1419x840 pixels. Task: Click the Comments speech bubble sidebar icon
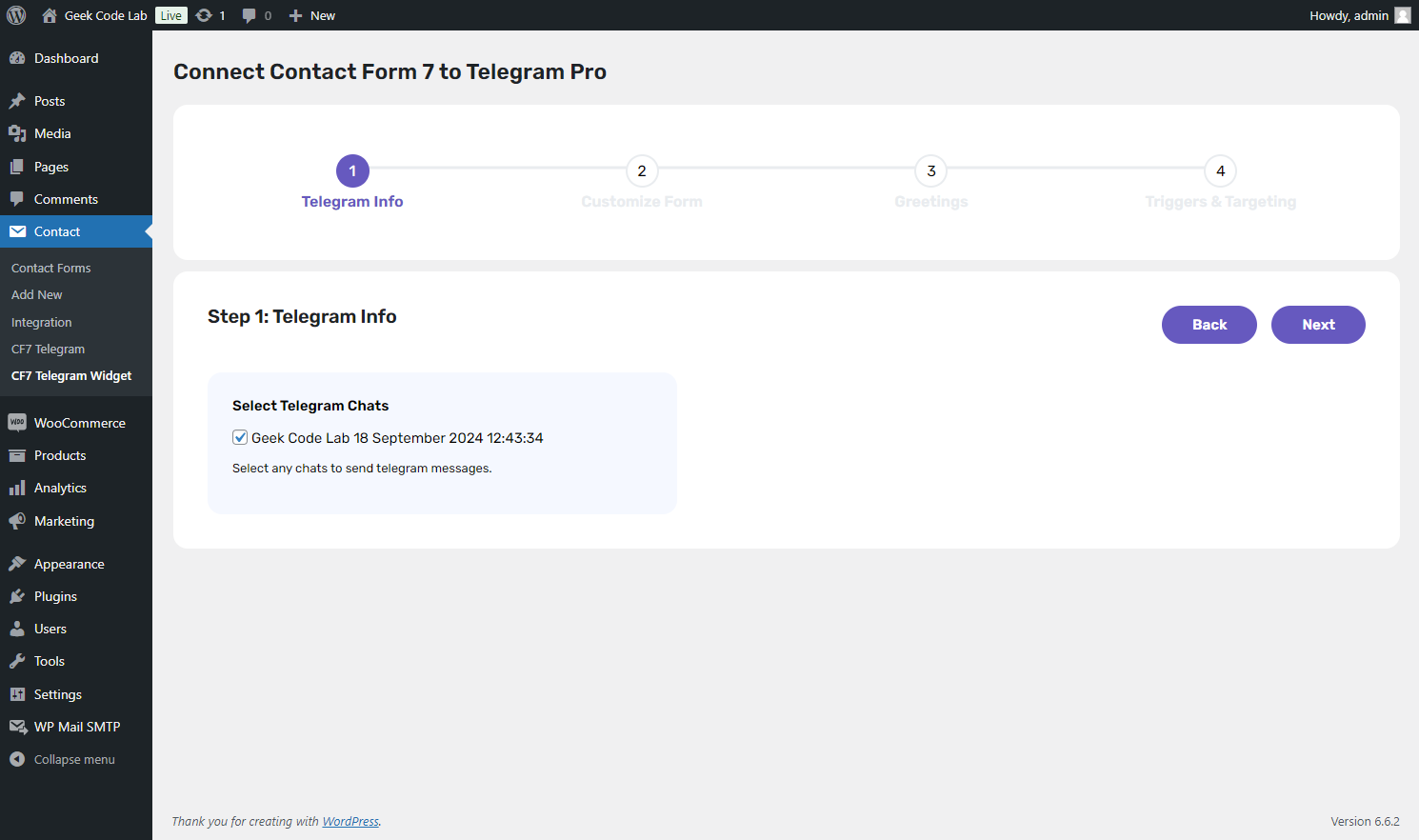click(x=17, y=199)
